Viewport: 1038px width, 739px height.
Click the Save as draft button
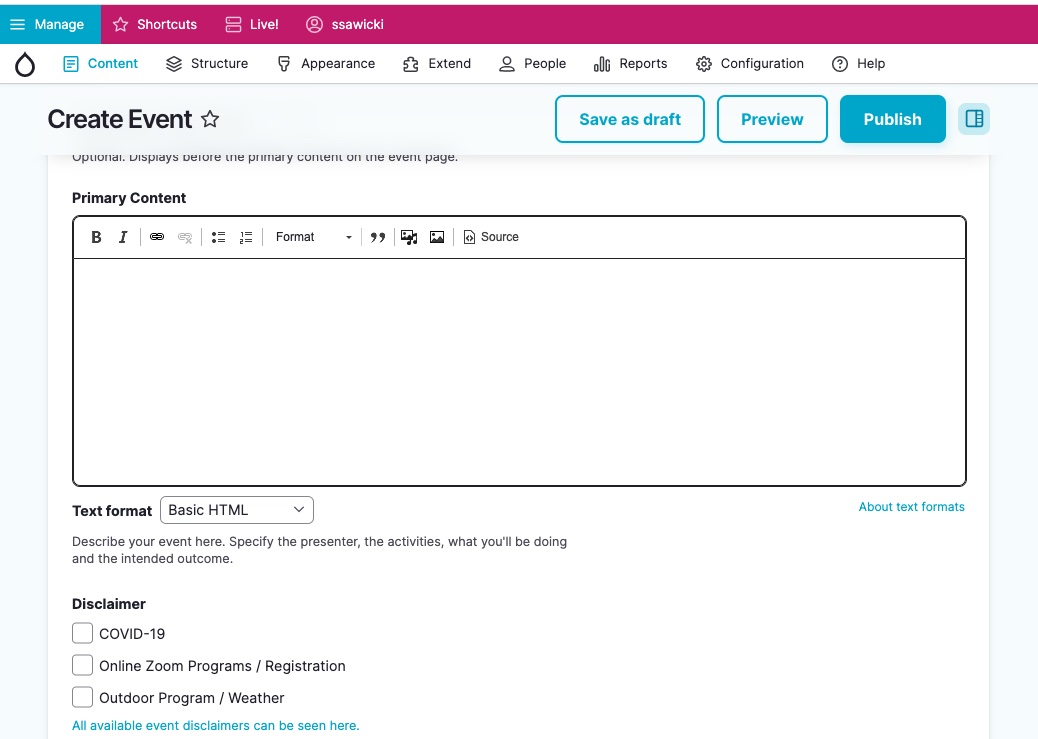(630, 119)
